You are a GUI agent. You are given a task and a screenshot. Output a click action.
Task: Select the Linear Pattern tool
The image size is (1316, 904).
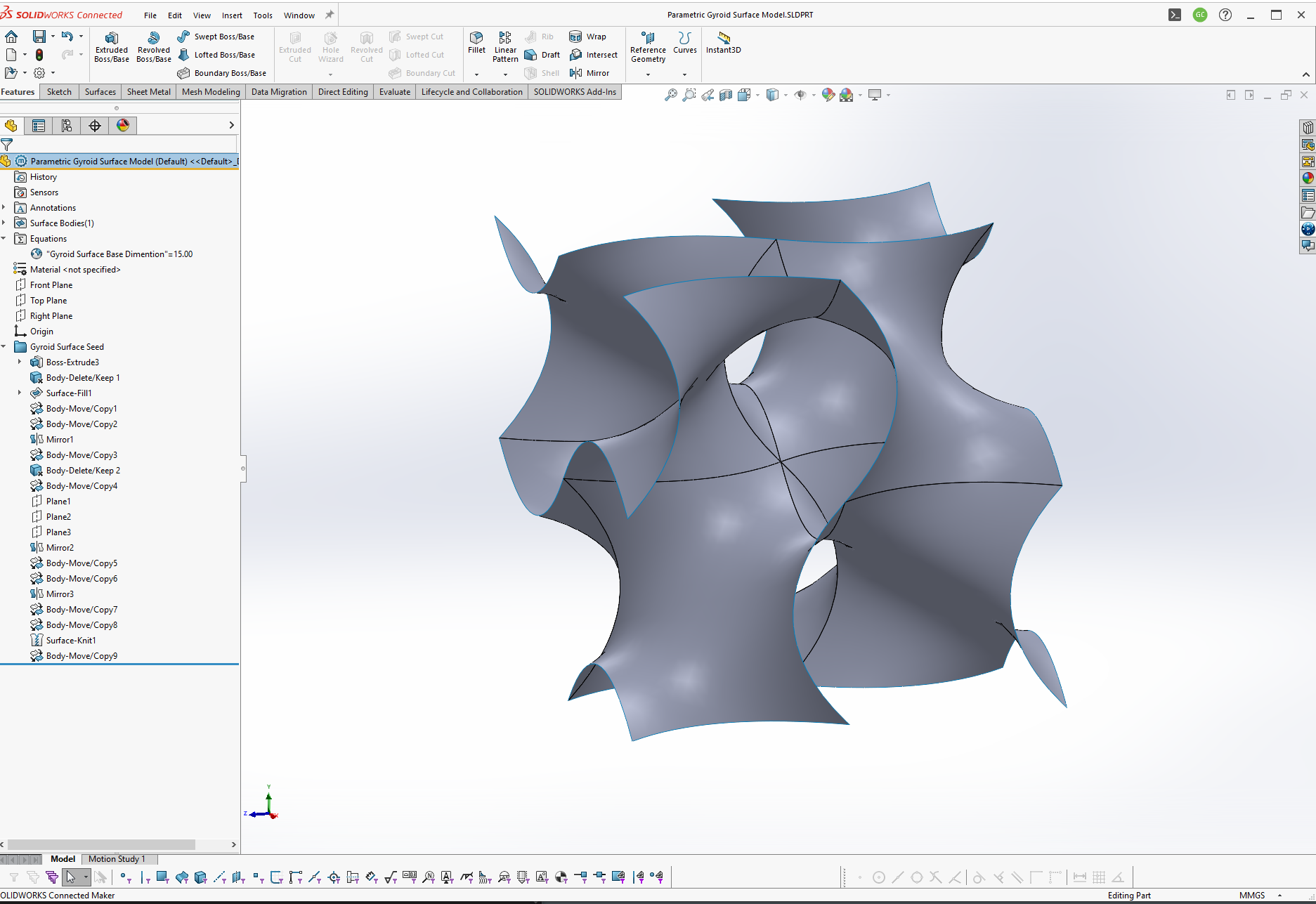pyautogui.click(x=505, y=47)
